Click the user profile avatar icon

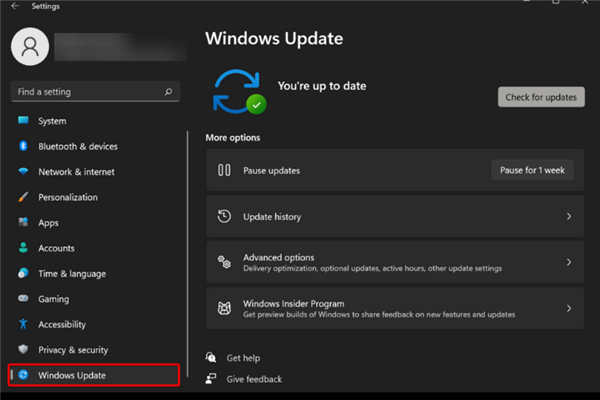[x=30, y=47]
